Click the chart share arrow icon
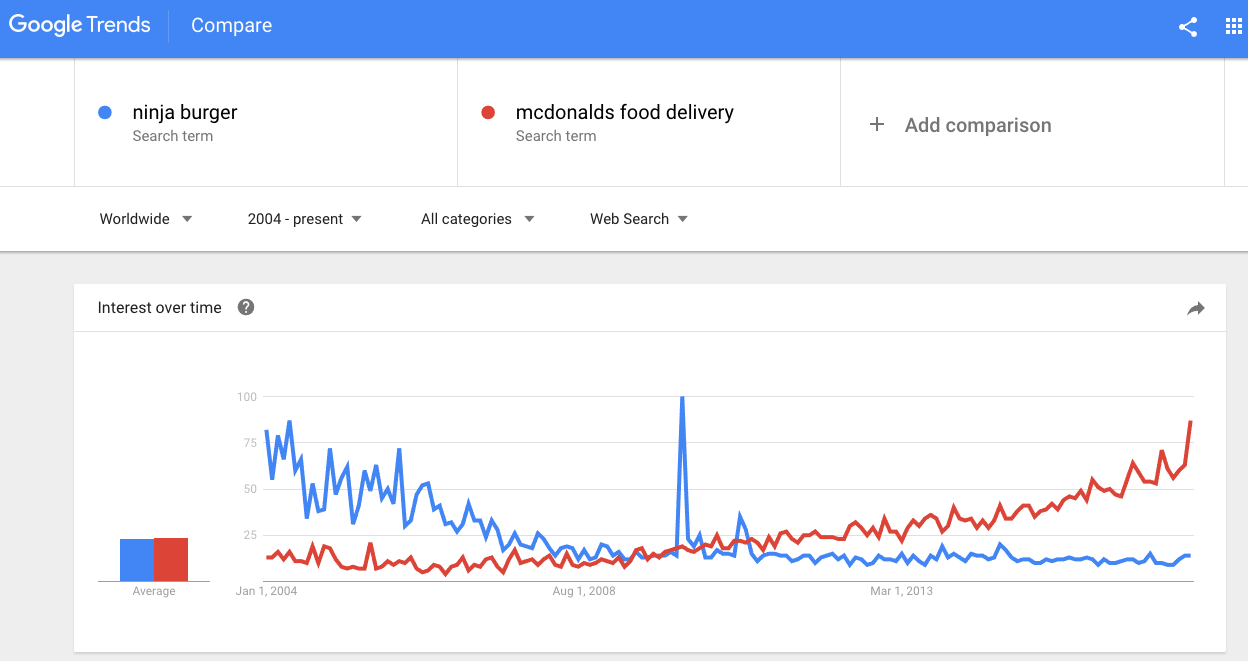The height and width of the screenshot is (661, 1248). tap(1195, 309)
